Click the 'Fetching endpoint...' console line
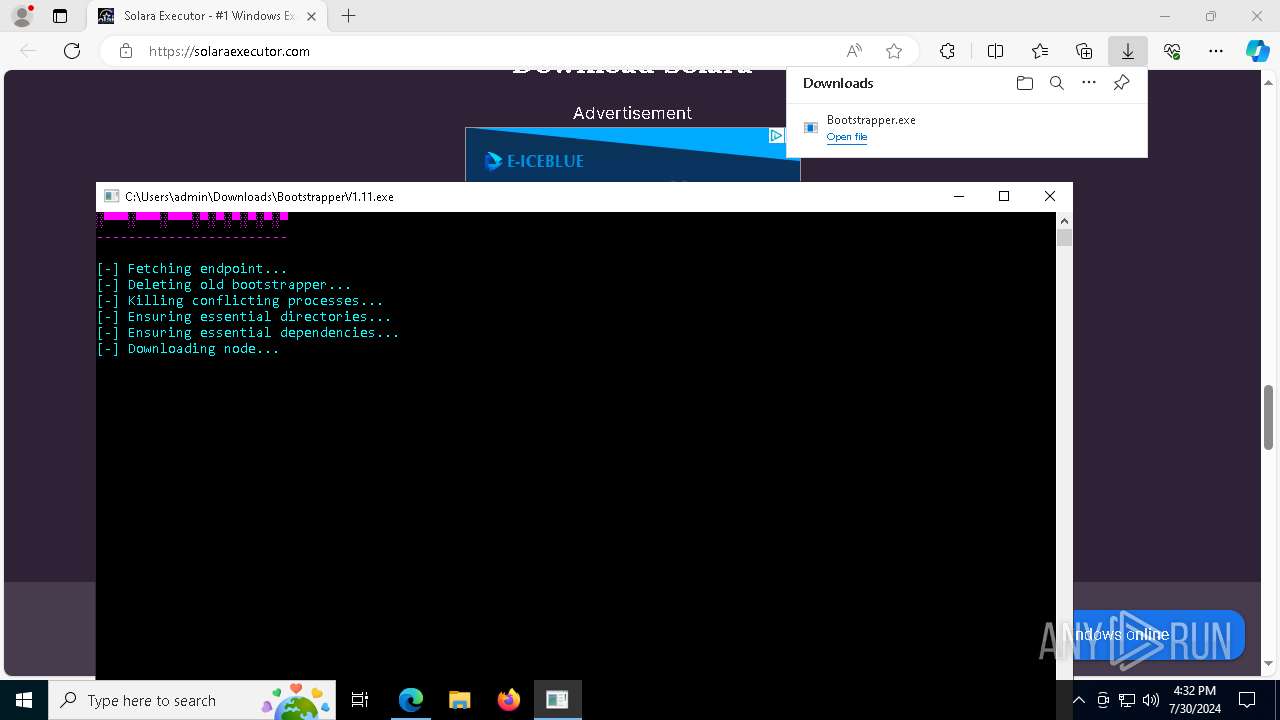This screenshot has height=720, width=1280. 192,269
